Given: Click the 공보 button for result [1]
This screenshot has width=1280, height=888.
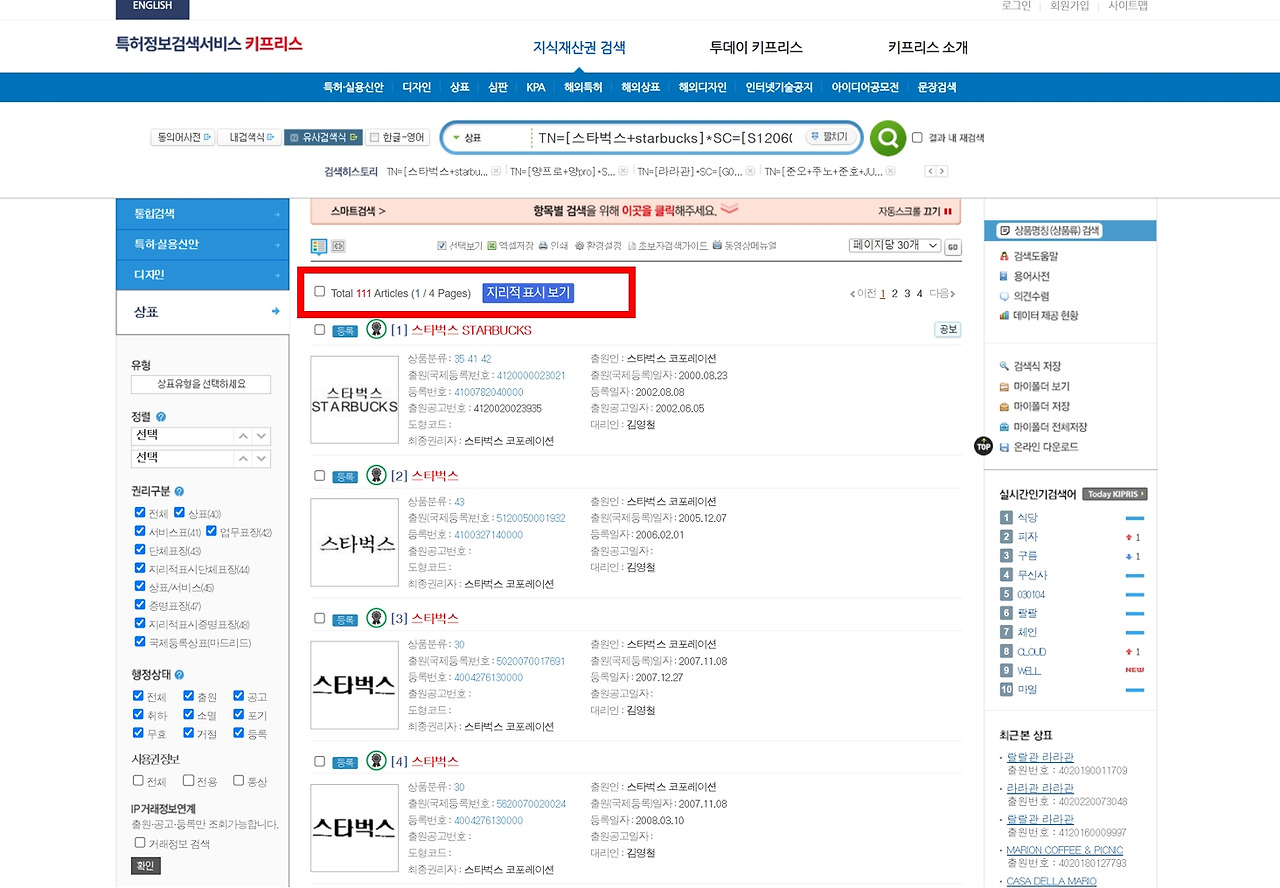Looking at the screenshot, I should click(x=946, y=329).
